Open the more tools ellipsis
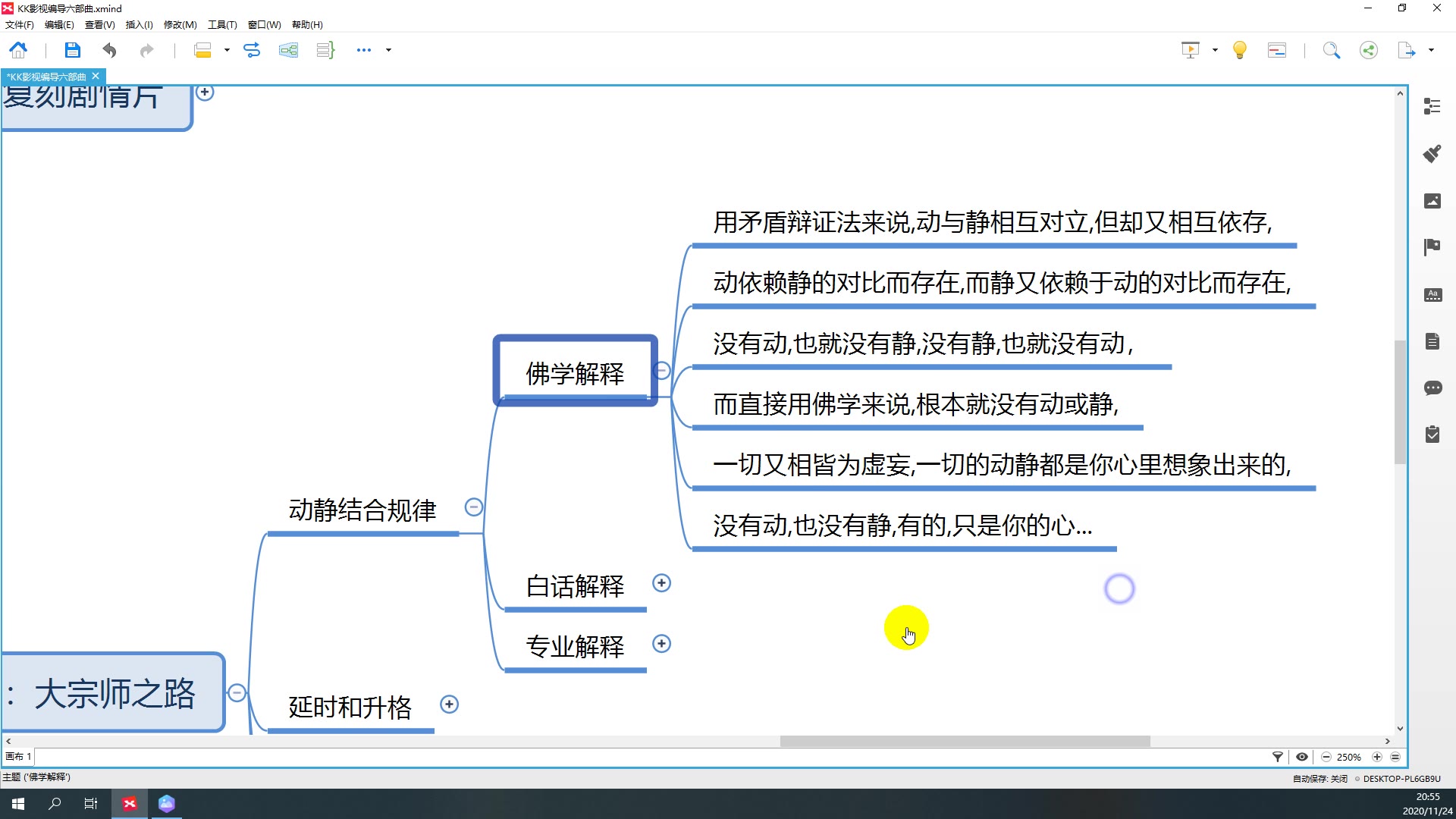 click(x=364, y=50)
